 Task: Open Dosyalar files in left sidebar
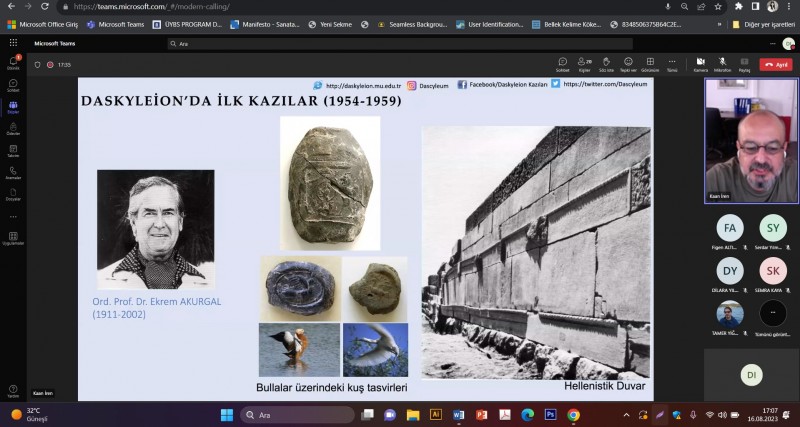[13, 195]
